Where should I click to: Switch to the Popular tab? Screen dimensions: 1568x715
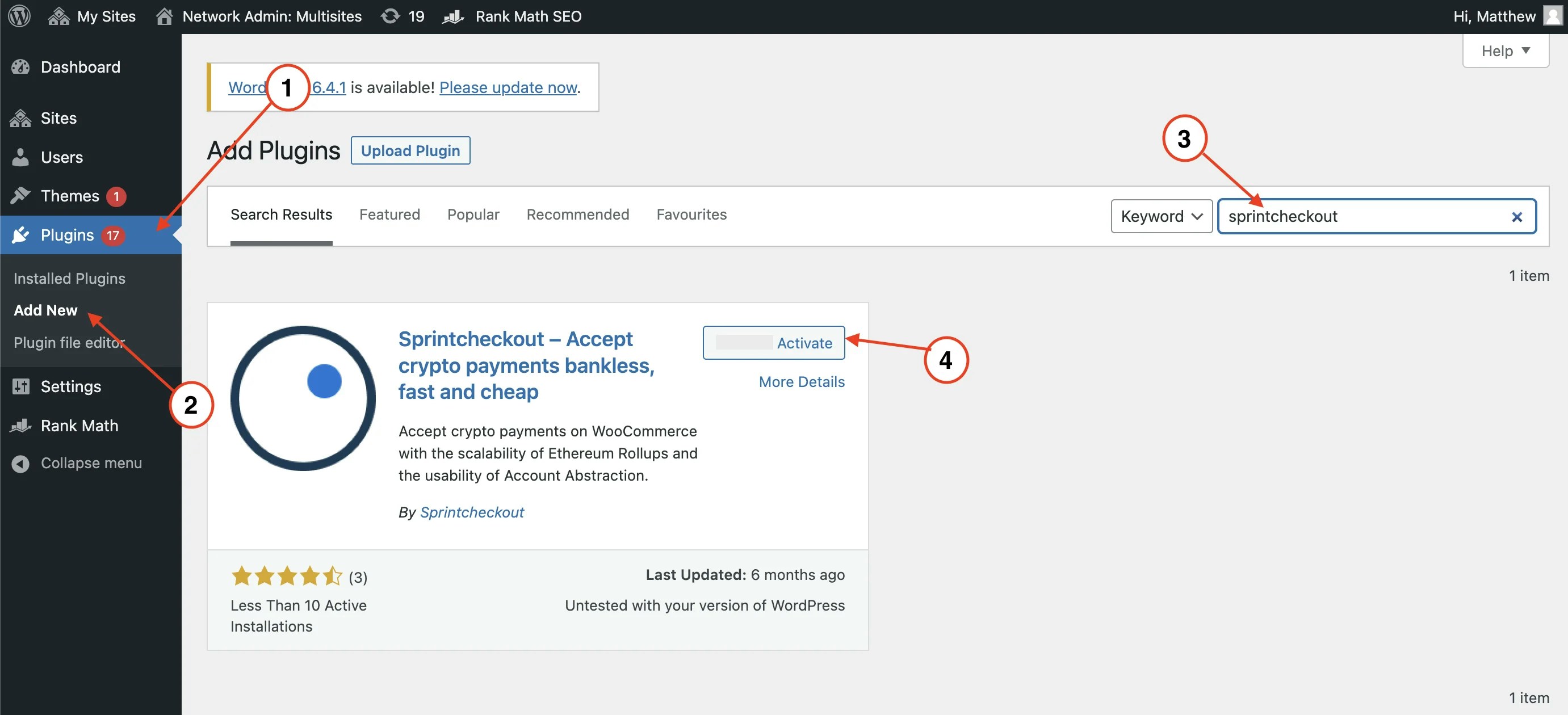click(473, 215)
